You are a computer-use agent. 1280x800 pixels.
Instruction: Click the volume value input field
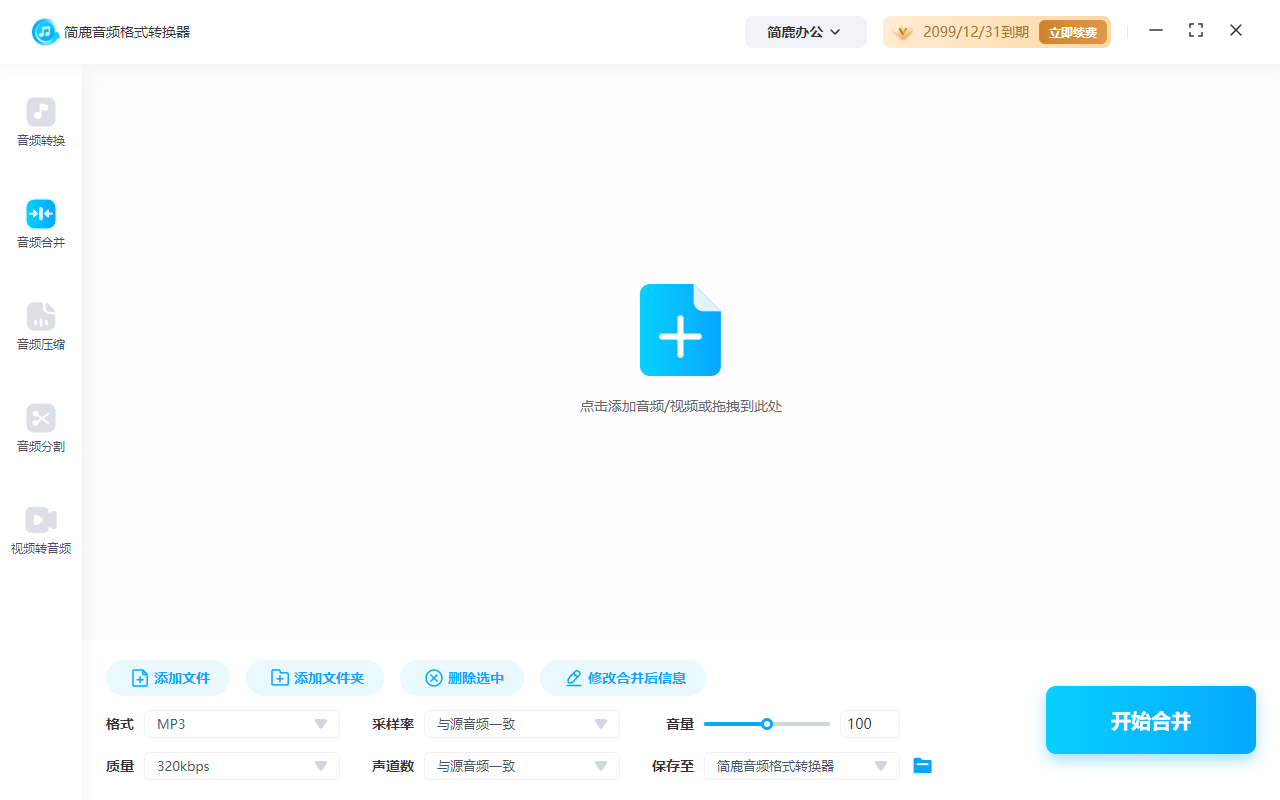point(869,723)
